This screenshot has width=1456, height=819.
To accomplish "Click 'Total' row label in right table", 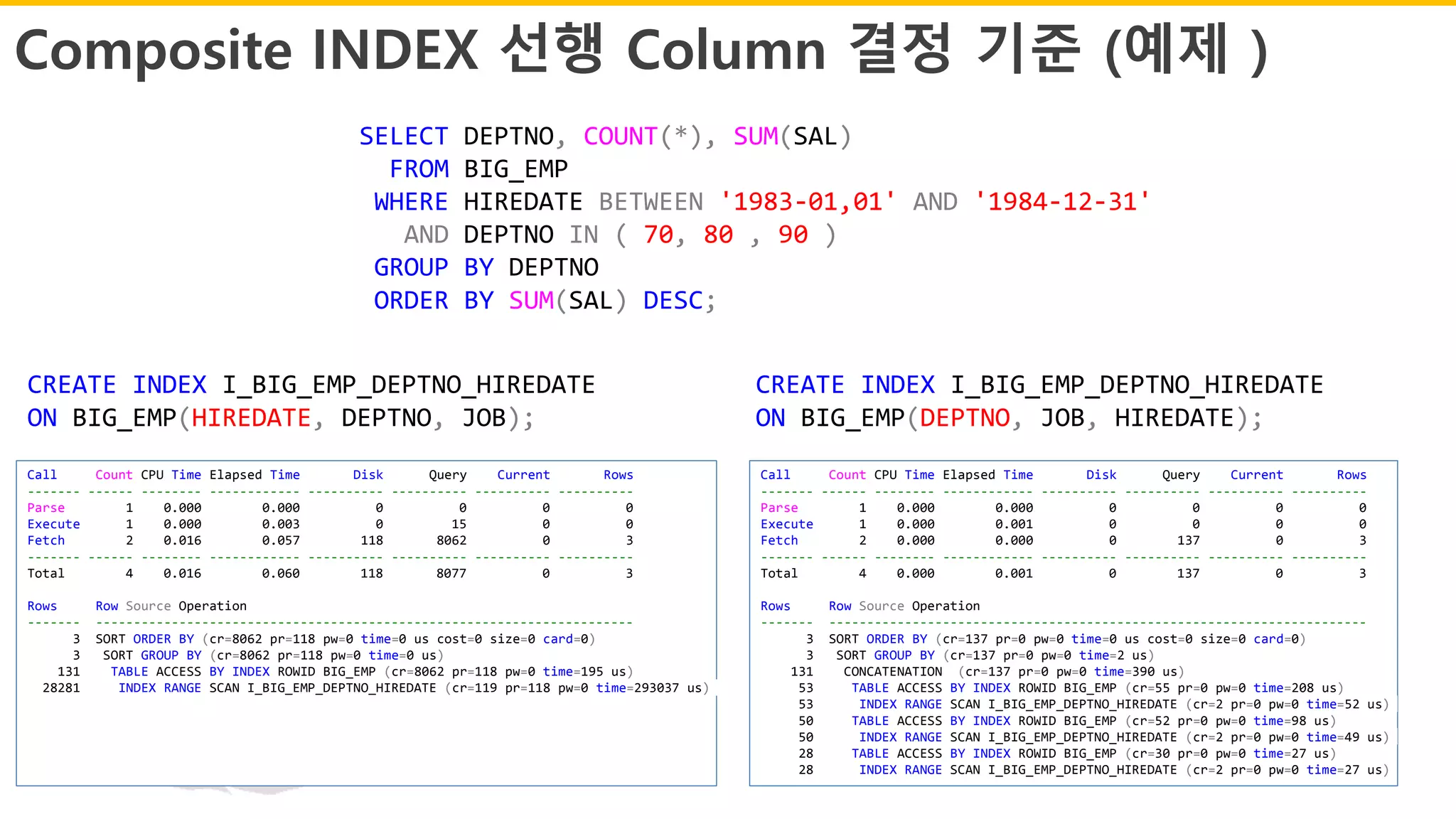I will click(779, 573).
